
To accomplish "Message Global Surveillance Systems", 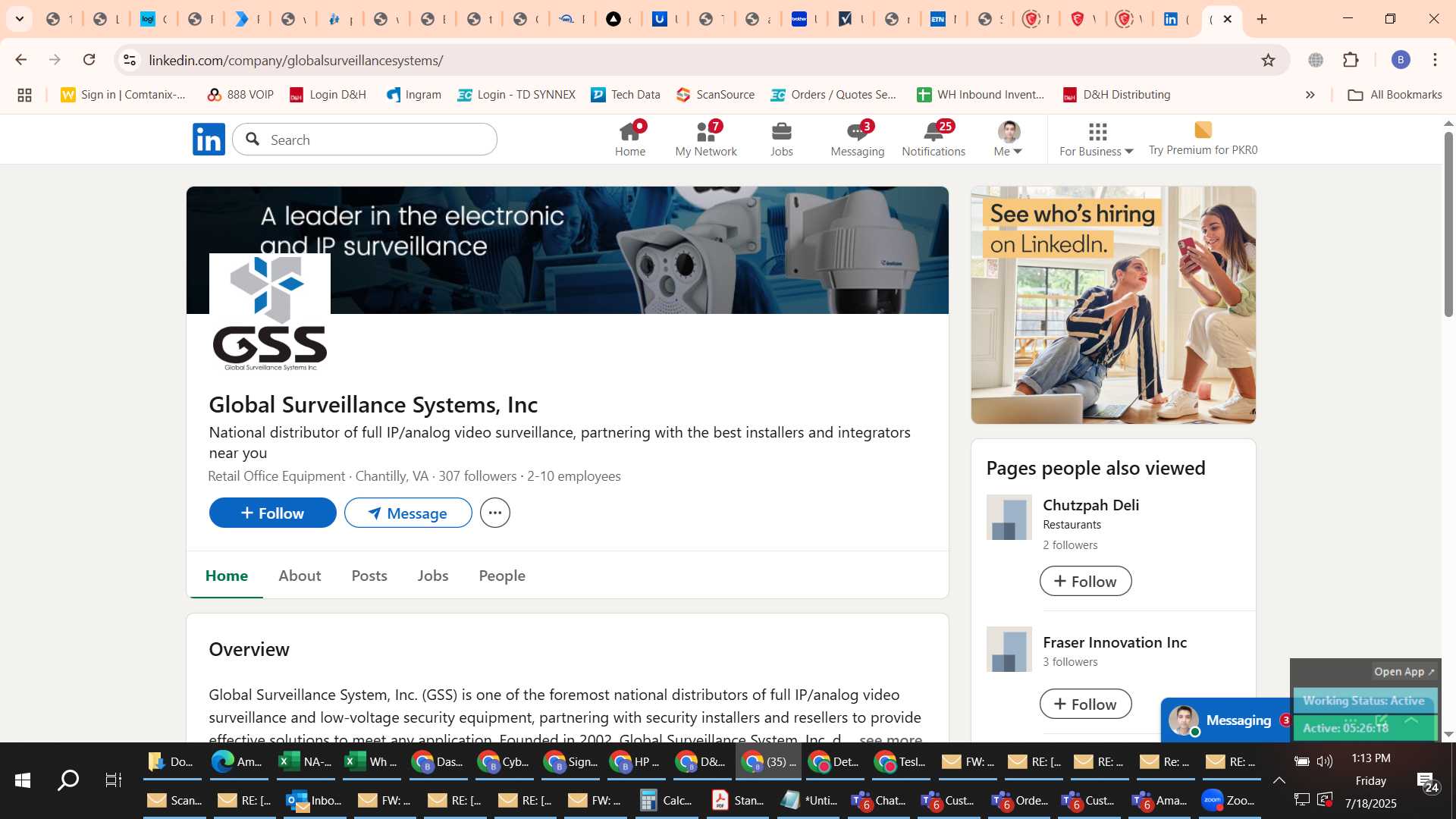I will (x=408, y=513).
